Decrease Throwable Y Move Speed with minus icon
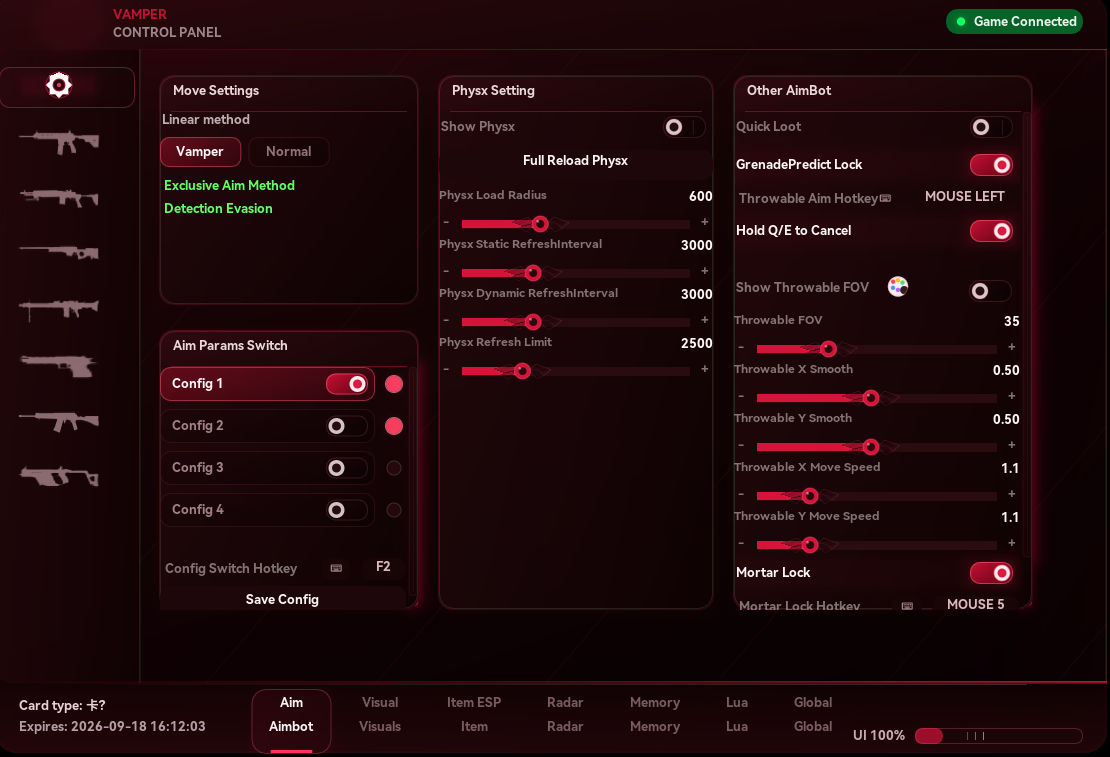The width and height of the screenshot is (1110, 757). pos(741,544)
